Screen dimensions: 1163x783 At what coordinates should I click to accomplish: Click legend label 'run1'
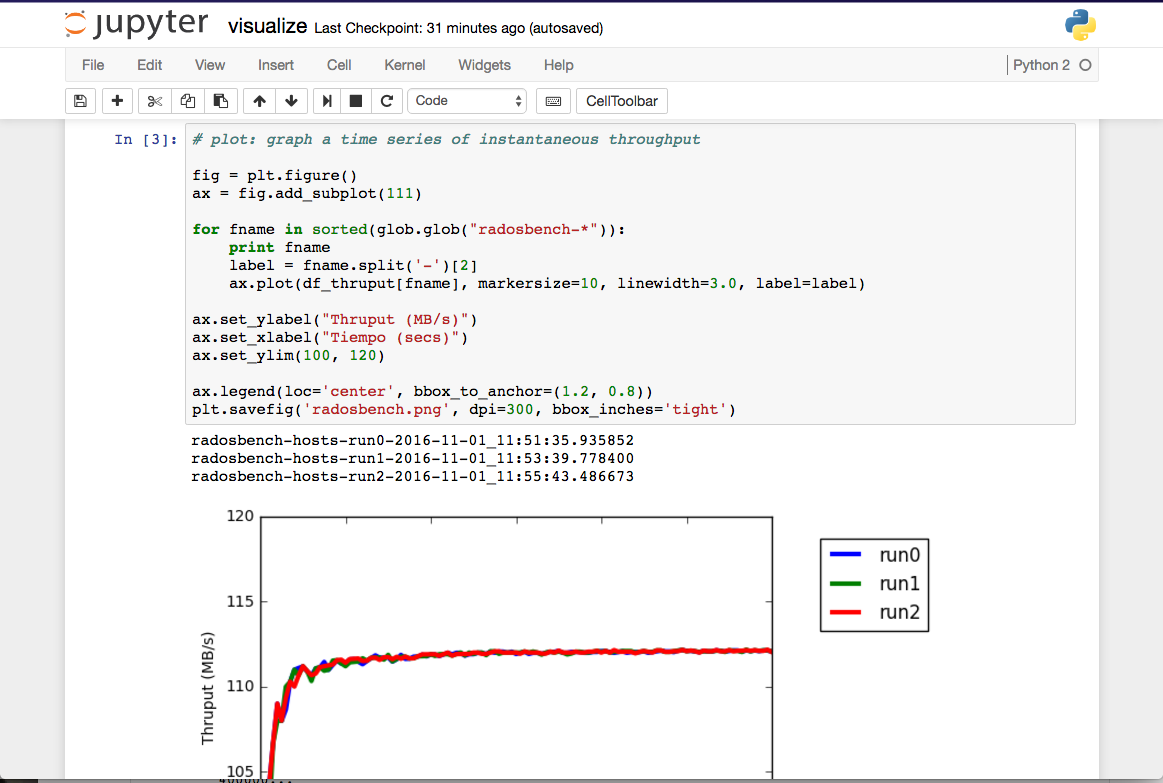point(900,584)
